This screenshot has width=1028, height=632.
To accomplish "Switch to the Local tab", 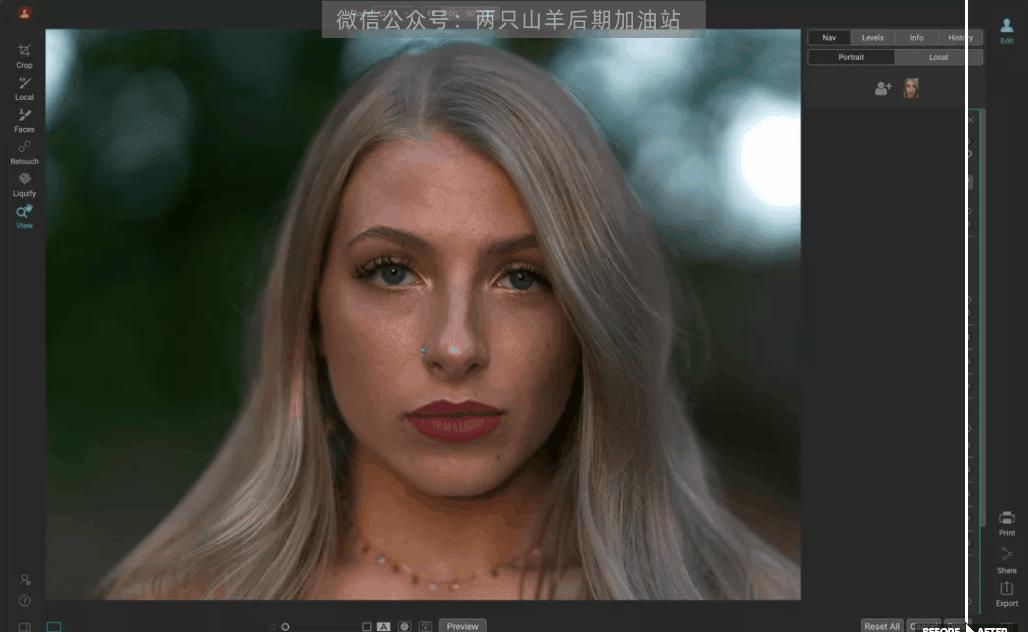I will click(938, 58).
